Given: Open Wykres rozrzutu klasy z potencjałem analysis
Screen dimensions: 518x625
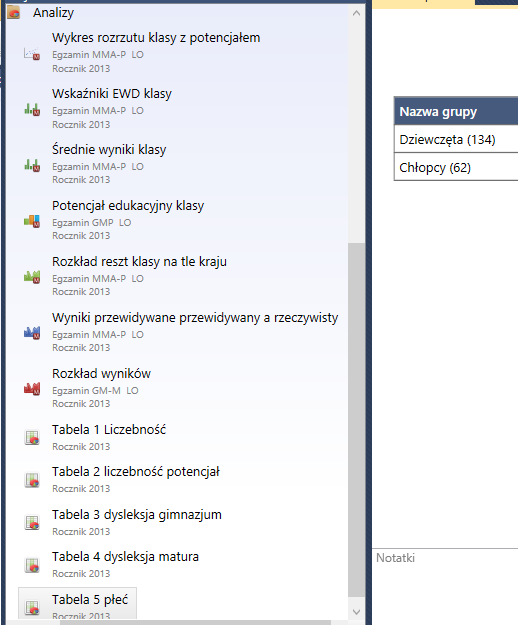Looking at the screenshot, I should (156, 38).
